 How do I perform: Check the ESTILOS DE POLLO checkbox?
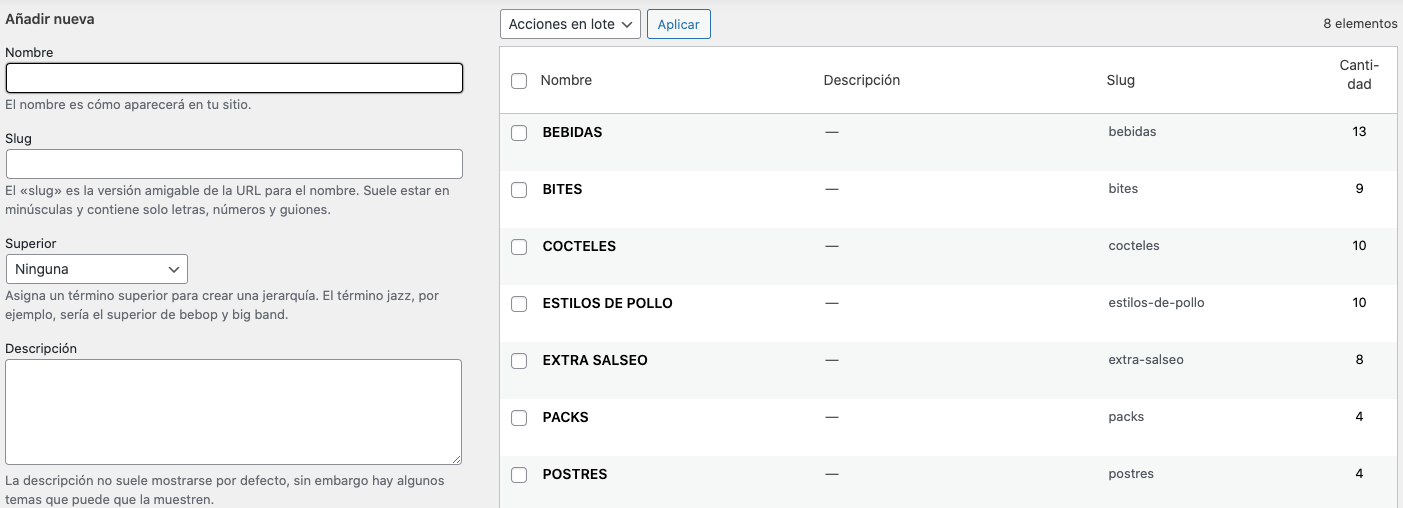pyautogui.click(x=519, y=304)
